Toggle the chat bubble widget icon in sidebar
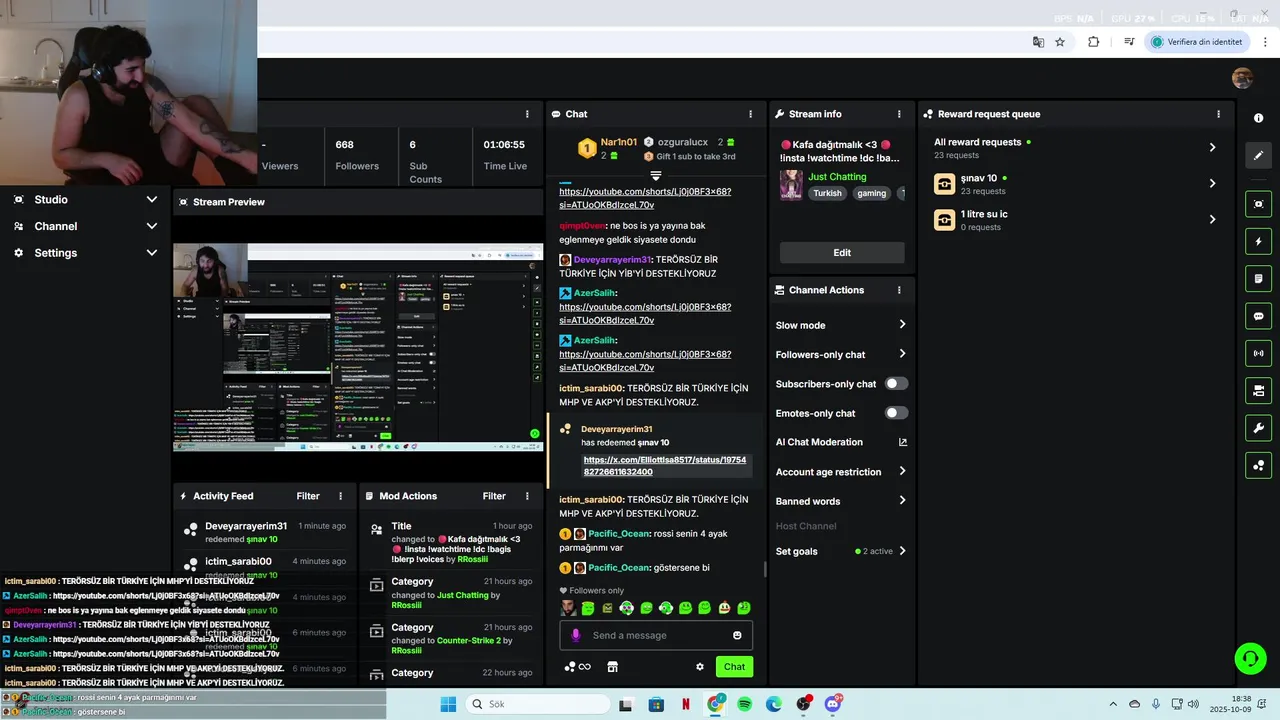The width and height of the screenshot is (1280, 720). click(1258, 316)
